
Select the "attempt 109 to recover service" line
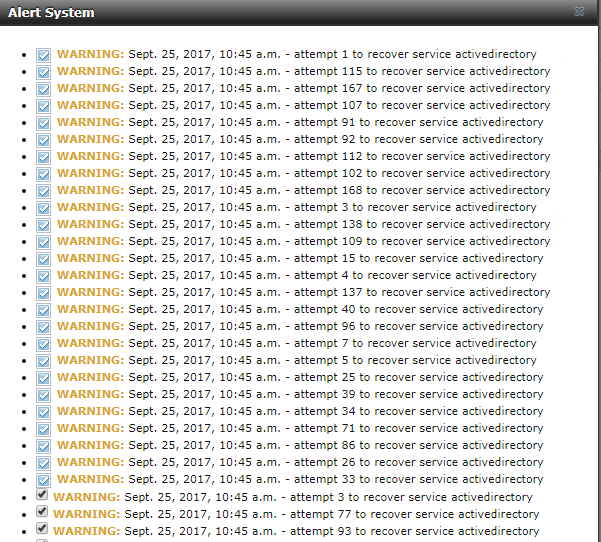(x=422, y=241)
